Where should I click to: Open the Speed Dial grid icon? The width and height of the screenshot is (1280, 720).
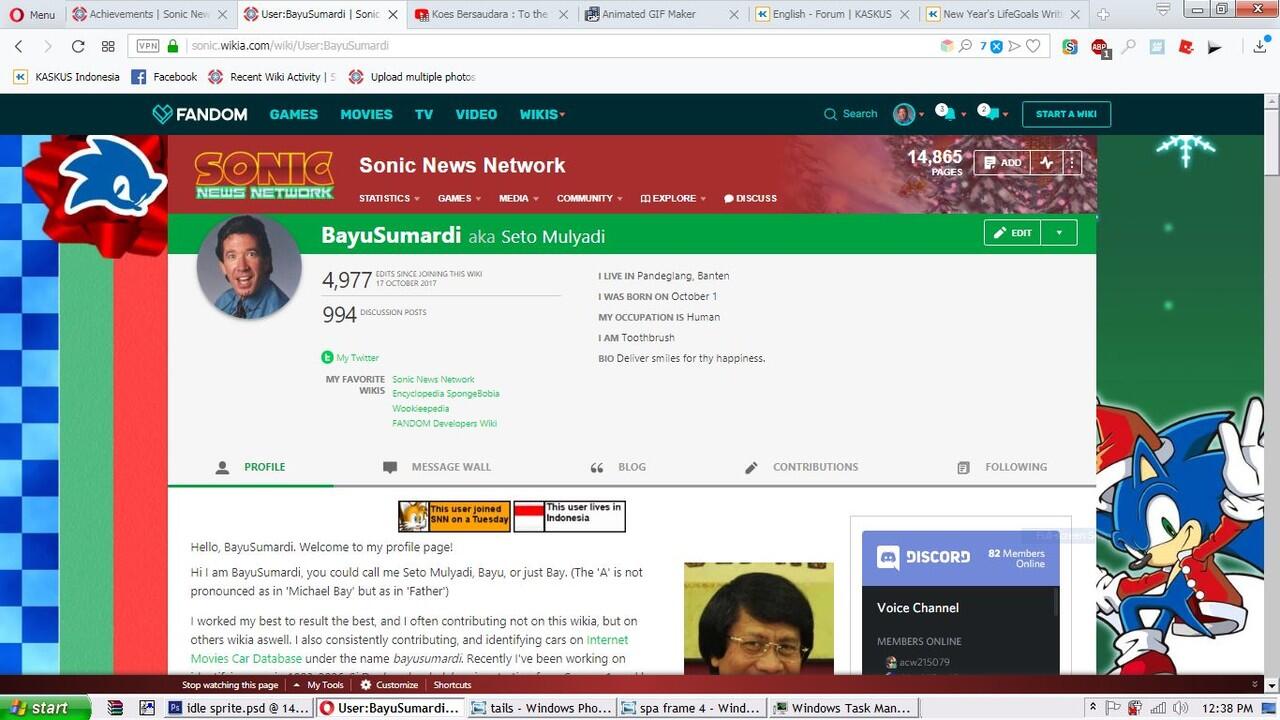(108, 46)
